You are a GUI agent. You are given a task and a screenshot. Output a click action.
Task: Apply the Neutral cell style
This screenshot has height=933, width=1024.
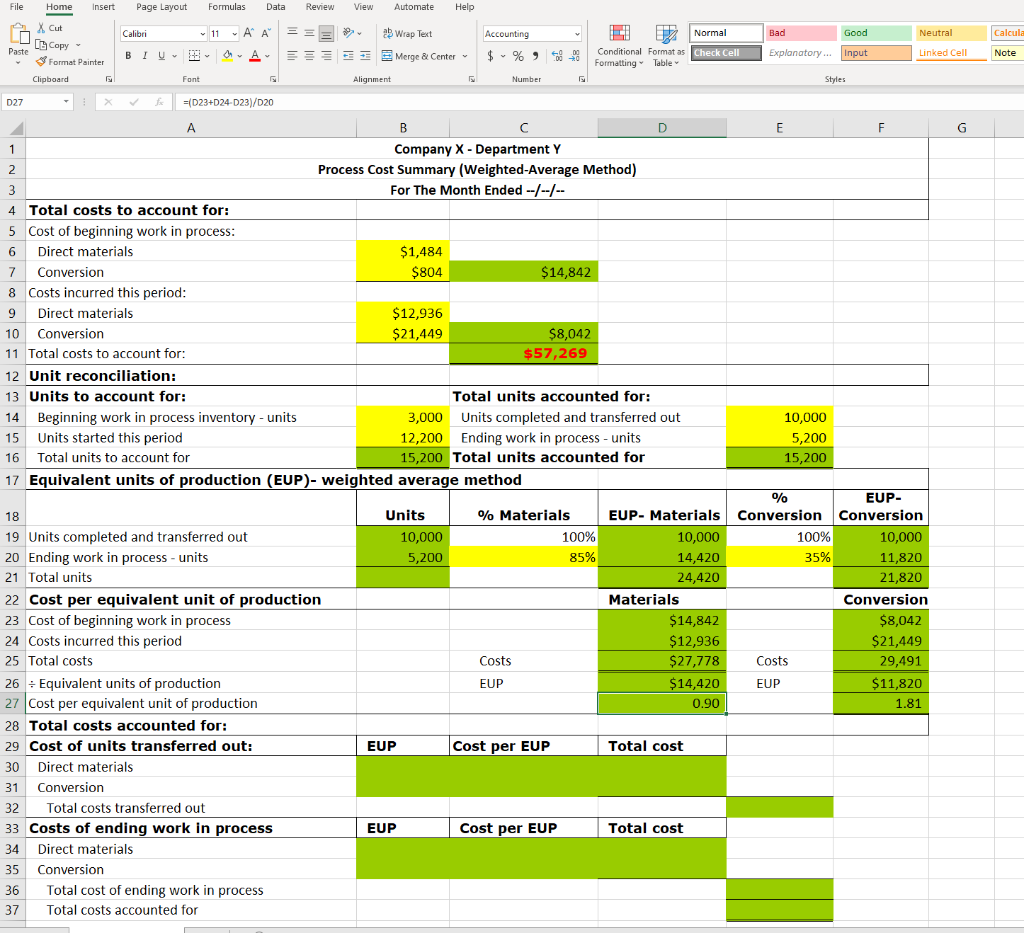pos(951,33)
